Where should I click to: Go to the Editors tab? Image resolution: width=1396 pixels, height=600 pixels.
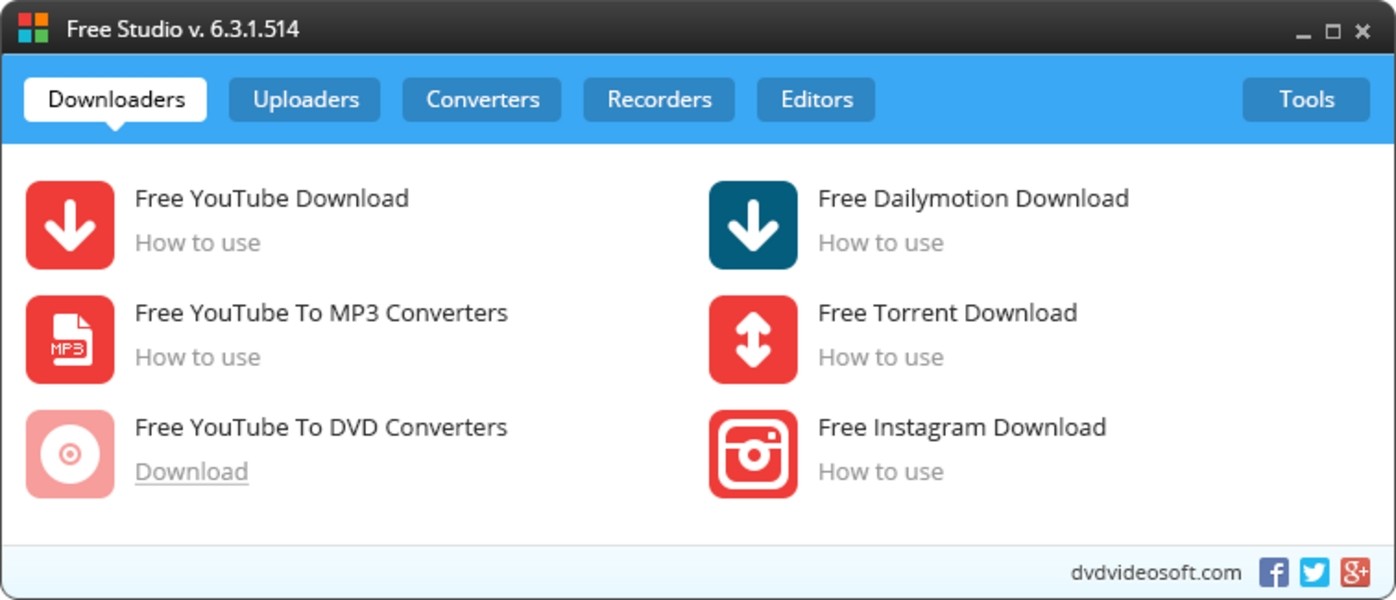tap(816, 100)
